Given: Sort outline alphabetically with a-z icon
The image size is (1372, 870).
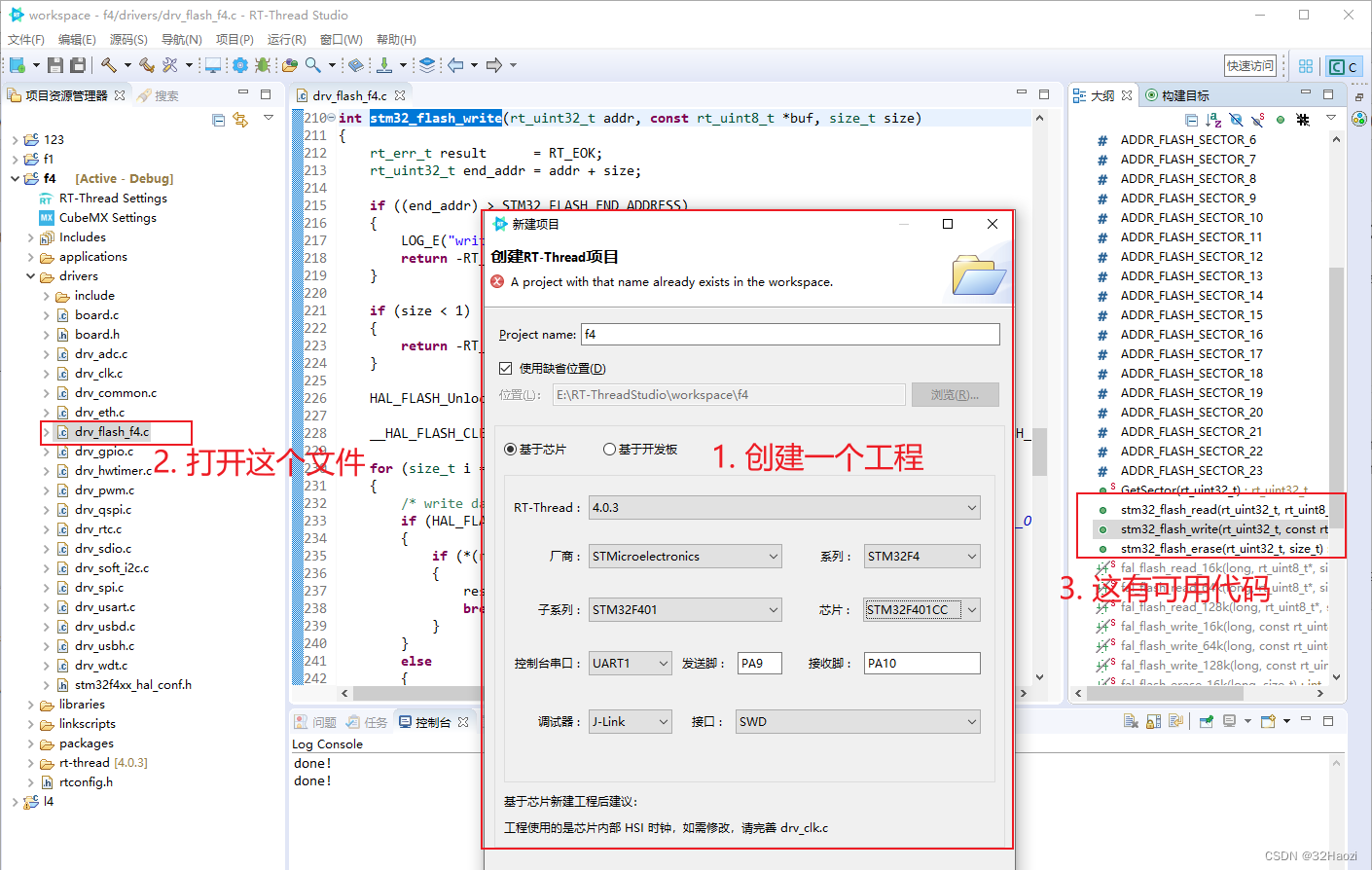Looking at the screenshot, I should pyautogui.click(x=1213, y=120).
